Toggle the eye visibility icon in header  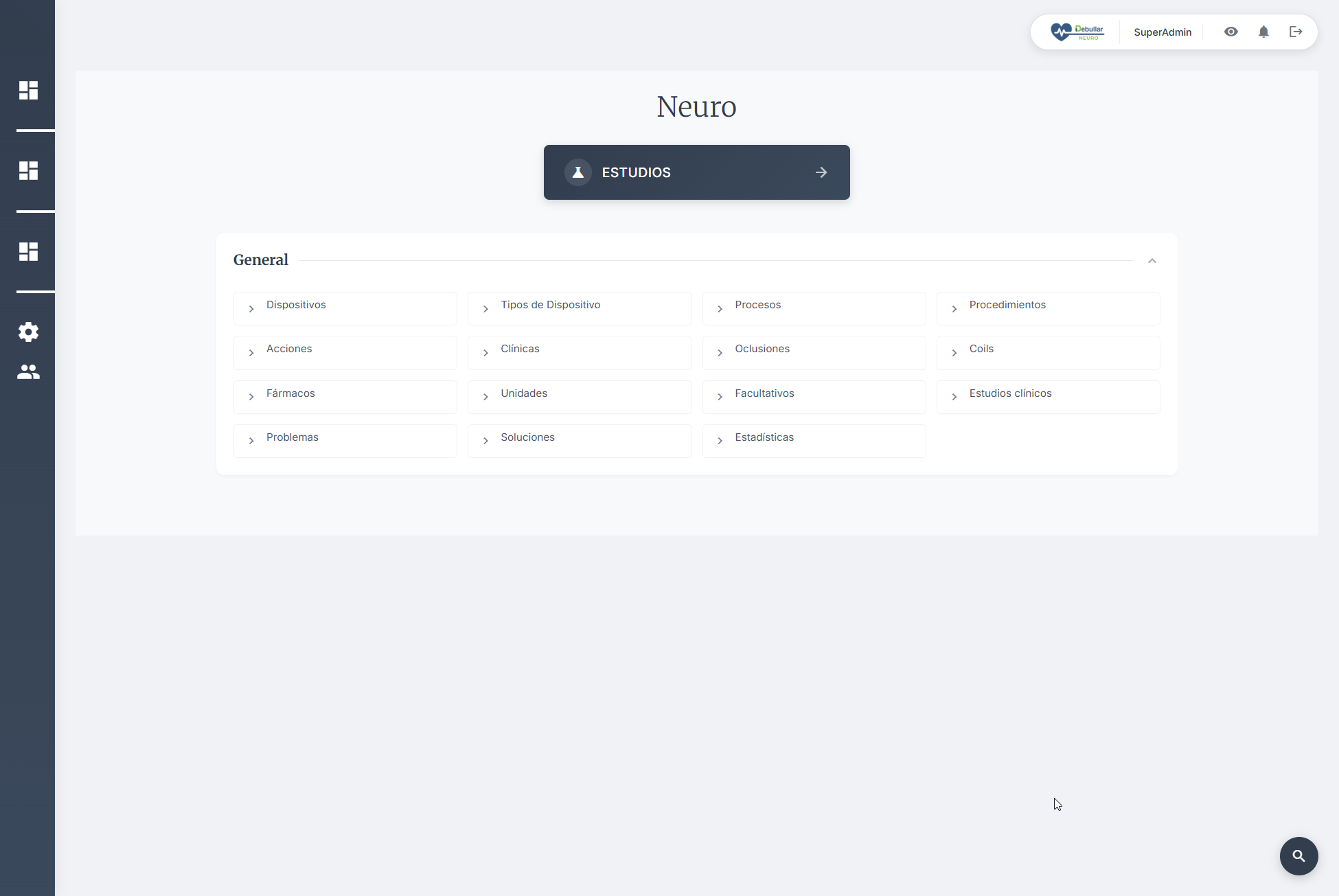(1231, 32)
